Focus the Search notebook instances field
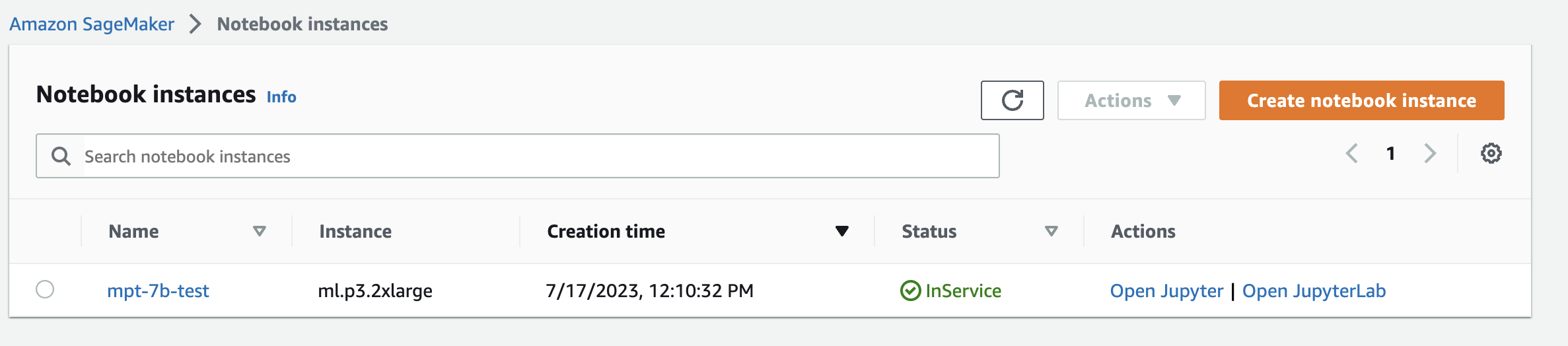The image size is (1568, 346). point(528,156)
